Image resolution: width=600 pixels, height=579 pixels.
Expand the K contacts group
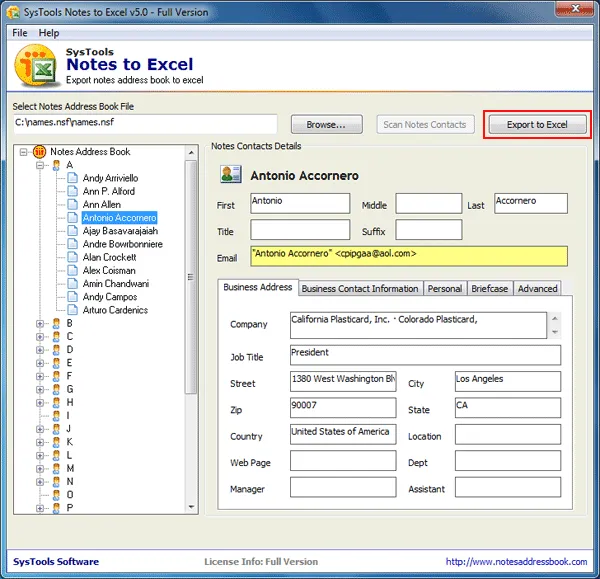pyautogui.click(x=40, y=442)
